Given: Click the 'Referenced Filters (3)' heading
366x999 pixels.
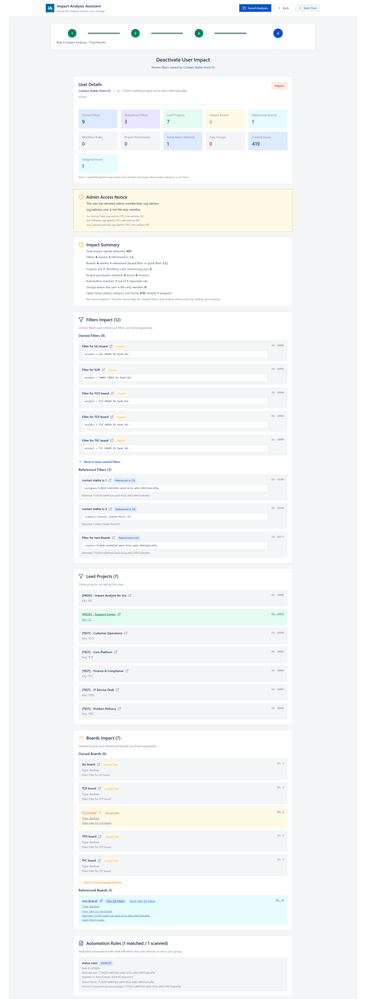Looking at the screenshot, I should (x=94, y=469).
